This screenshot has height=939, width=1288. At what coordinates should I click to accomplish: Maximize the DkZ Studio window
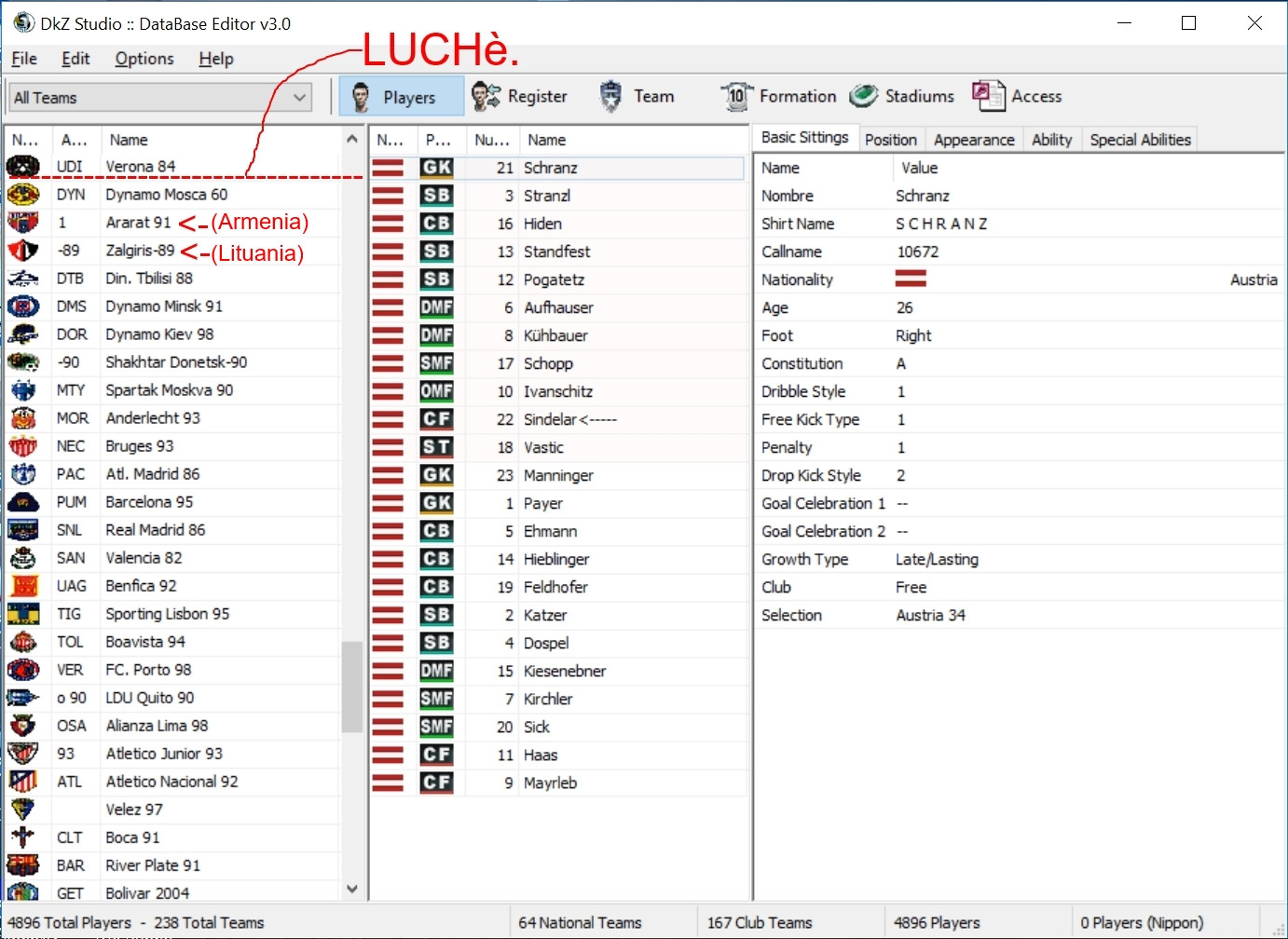[x=1188, y=23]
